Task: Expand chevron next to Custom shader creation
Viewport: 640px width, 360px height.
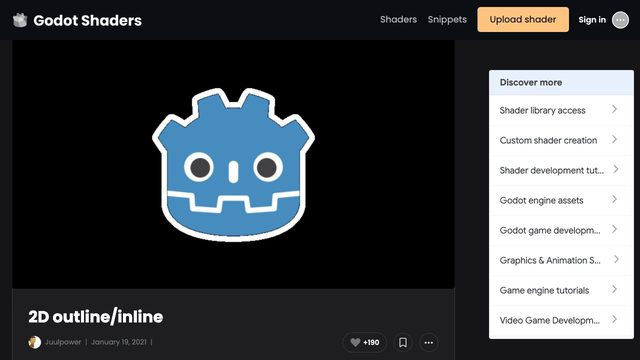Action: [x=614, y=140]
